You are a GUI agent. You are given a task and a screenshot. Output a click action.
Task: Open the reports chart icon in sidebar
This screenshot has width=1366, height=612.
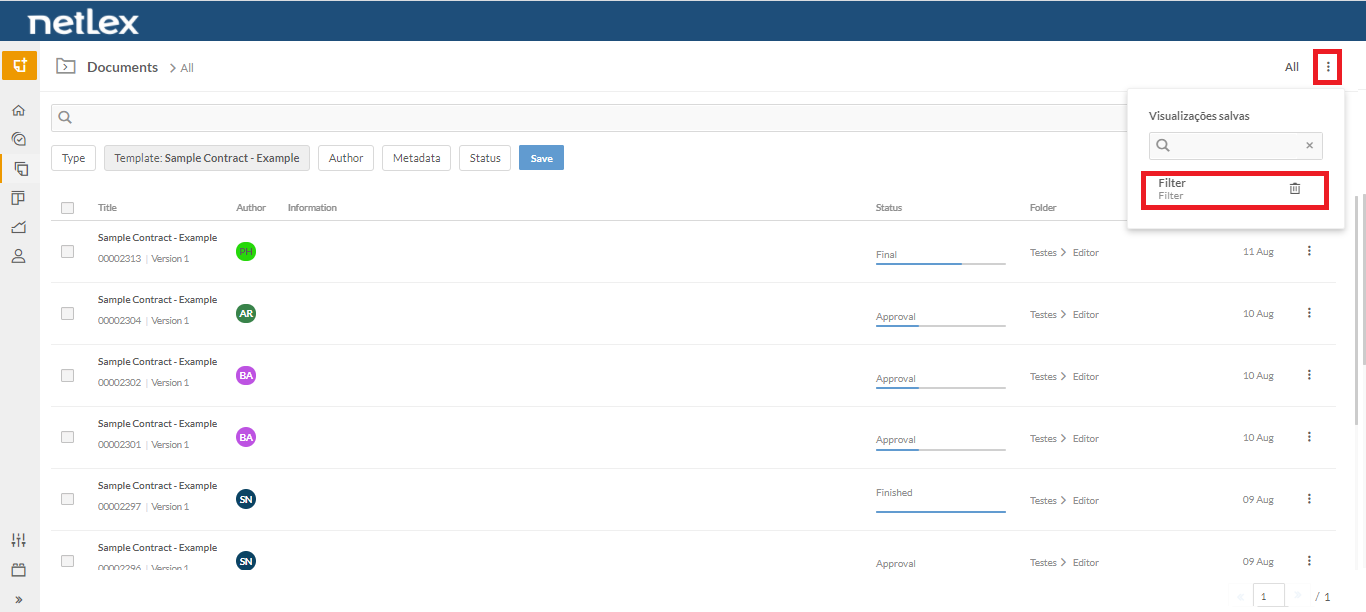coord(18,227)
